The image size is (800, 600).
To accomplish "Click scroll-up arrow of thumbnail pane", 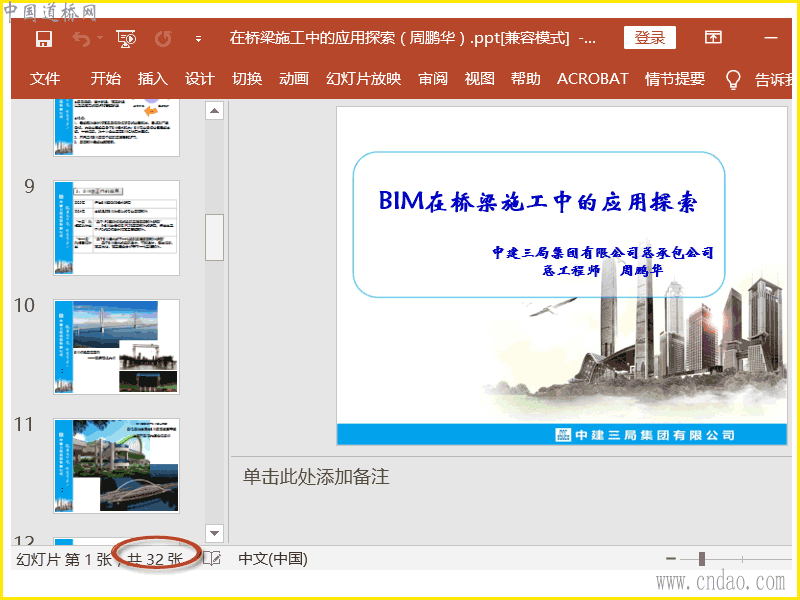I will coord(214,110).
